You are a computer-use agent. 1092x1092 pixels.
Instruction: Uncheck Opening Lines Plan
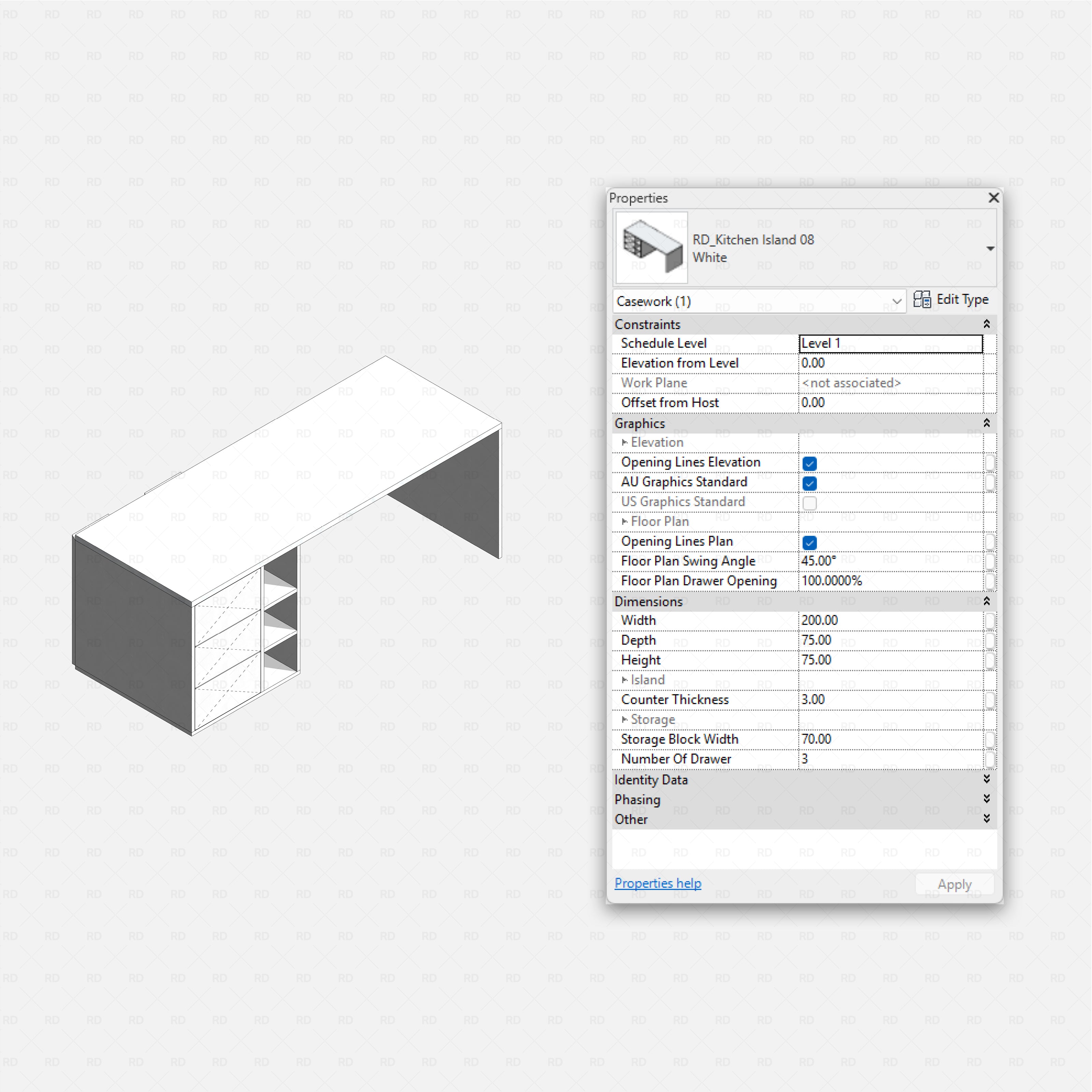tap(809, 543)
